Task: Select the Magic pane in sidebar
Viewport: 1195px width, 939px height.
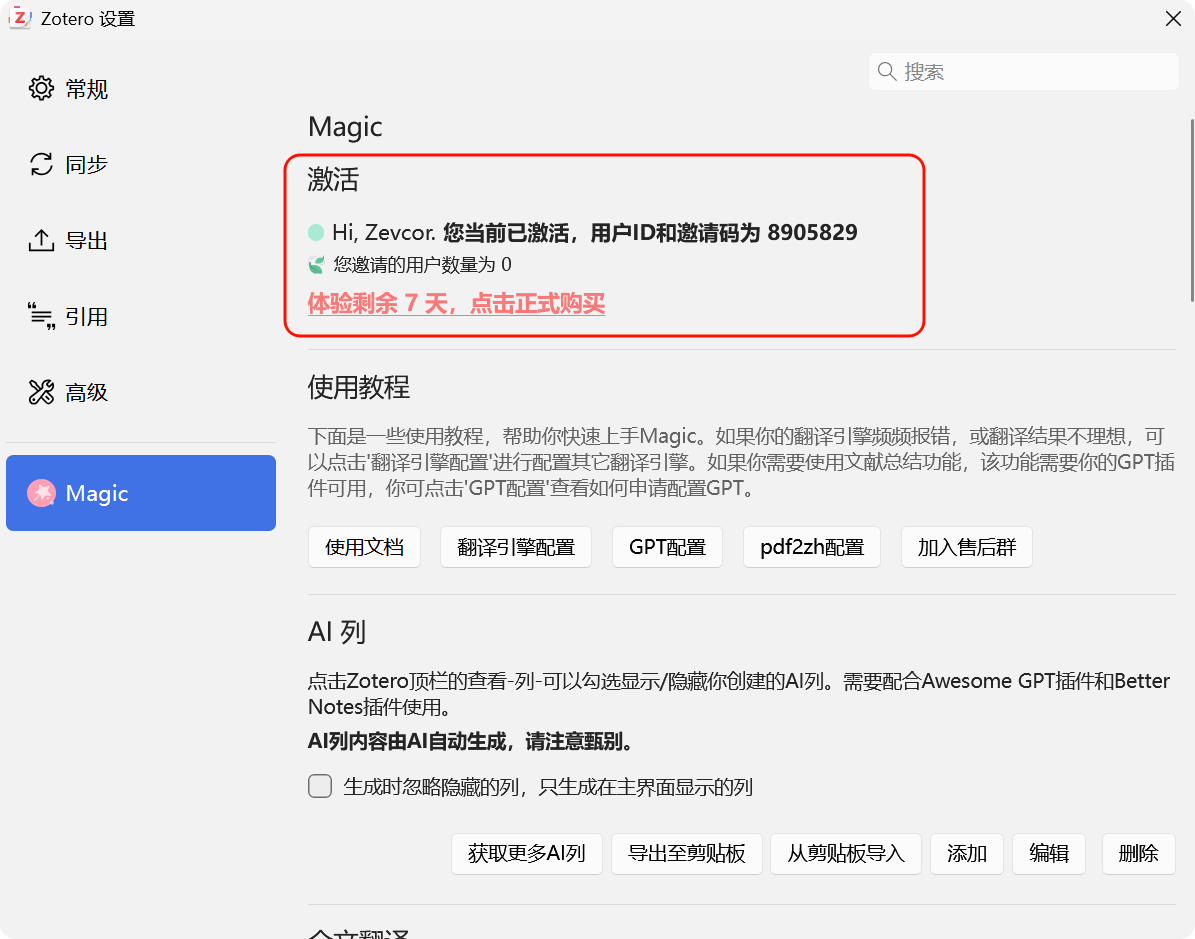Action: click(141, 493)
